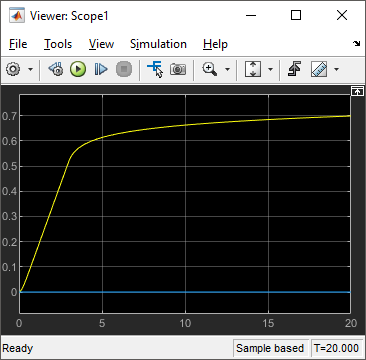Select the Zoom magnifier tool
Image resolution: width=366 pixels, height=360 pixels.
[210, 69]
